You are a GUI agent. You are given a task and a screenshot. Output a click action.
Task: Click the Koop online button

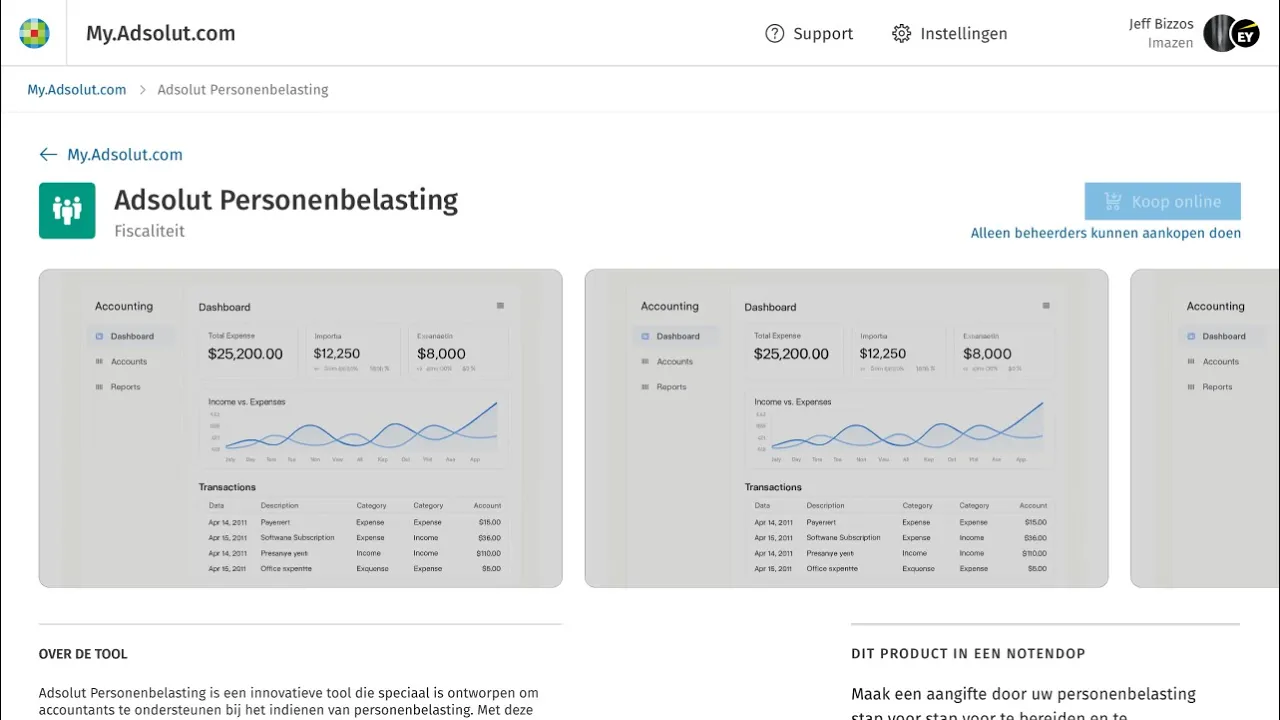(1163, 201)
